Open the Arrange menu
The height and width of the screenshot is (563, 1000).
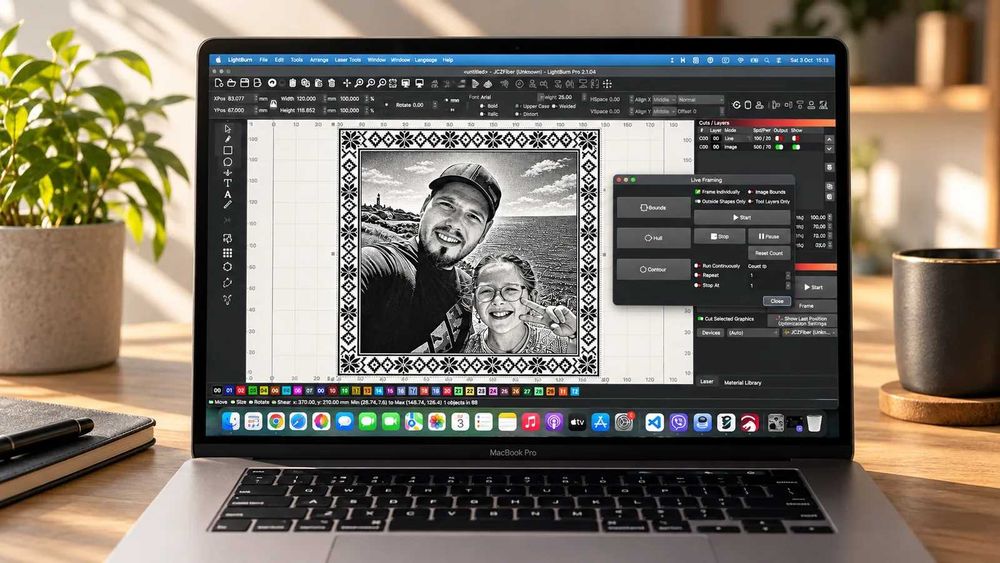coord(319,60)
